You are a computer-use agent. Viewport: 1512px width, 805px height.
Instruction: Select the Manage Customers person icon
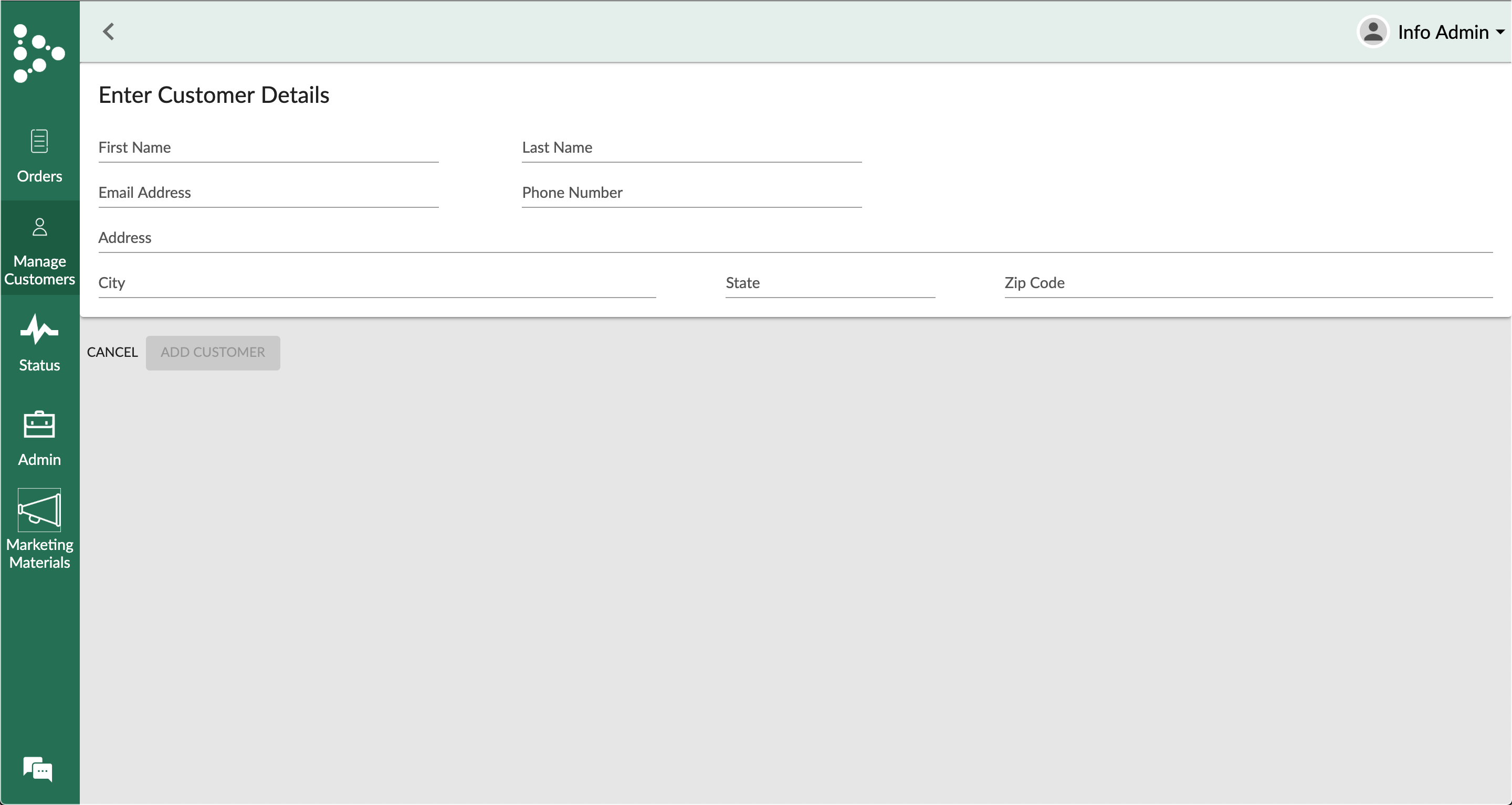tap(39, 228)
